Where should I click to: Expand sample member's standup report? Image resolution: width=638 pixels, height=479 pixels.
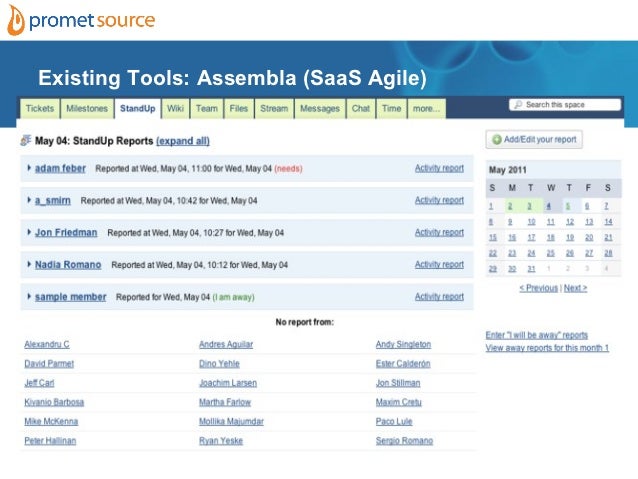pyautogui.click(x=29, y=296)
